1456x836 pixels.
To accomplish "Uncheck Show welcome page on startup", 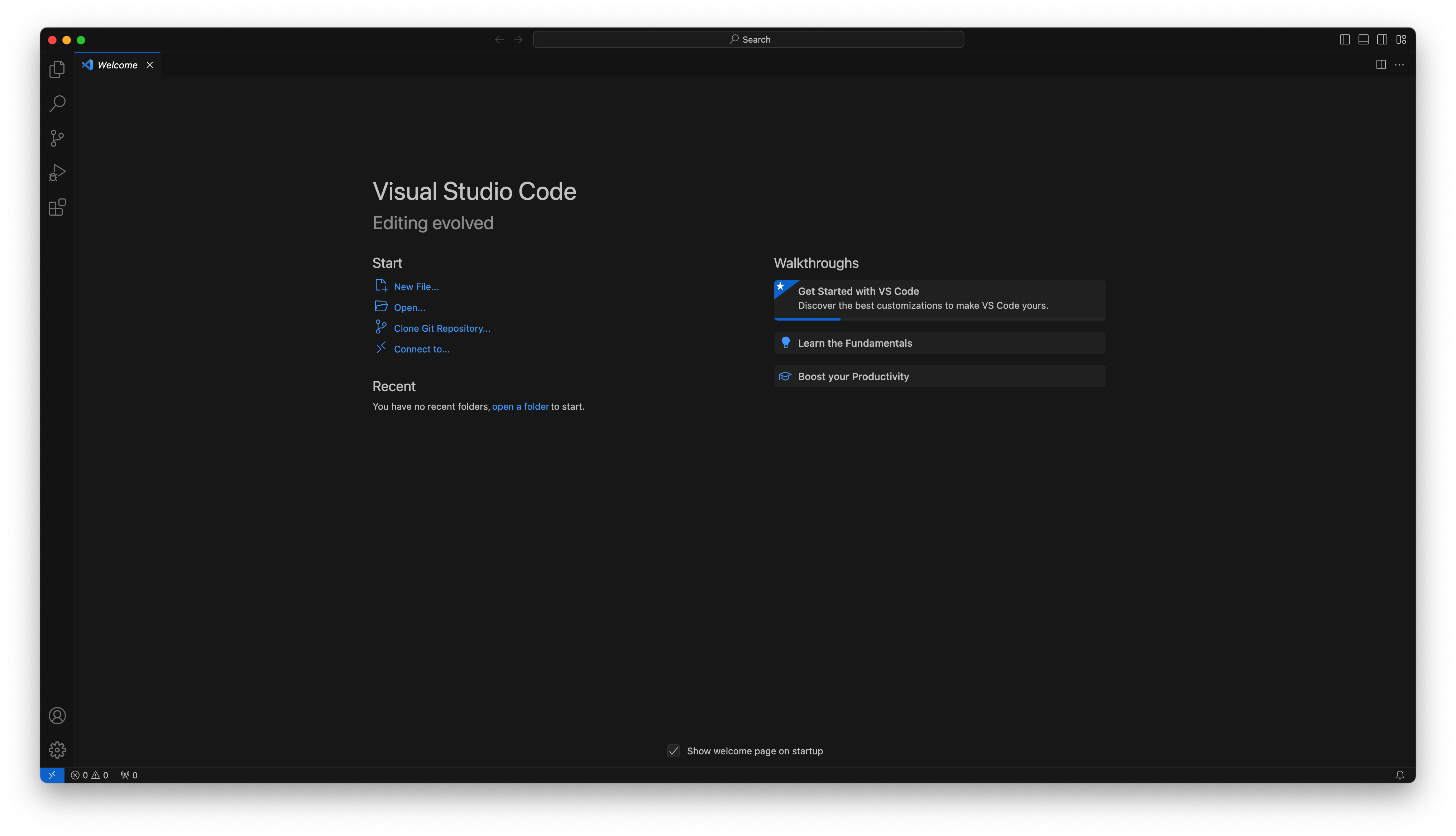I will click(674, 750).
